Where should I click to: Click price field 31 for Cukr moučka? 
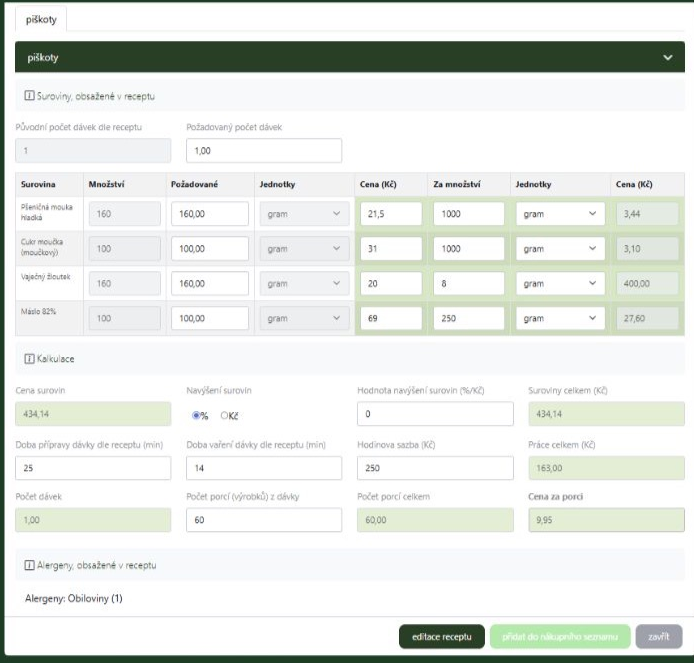click(391, 249)
